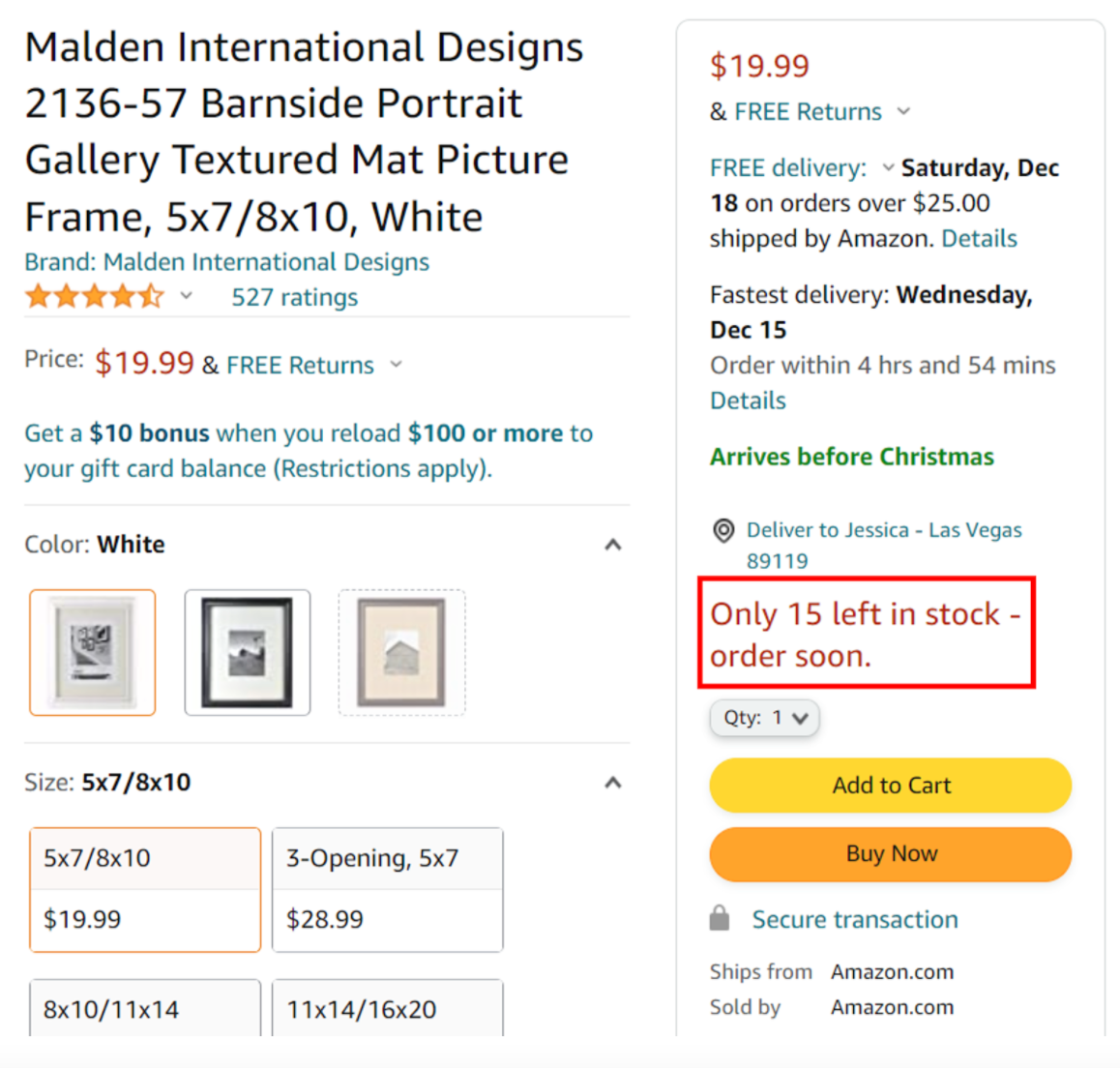Viewport: 1120px width, 1068px height.
Task: Click the secure transaction lock icon
Action: 720,918
